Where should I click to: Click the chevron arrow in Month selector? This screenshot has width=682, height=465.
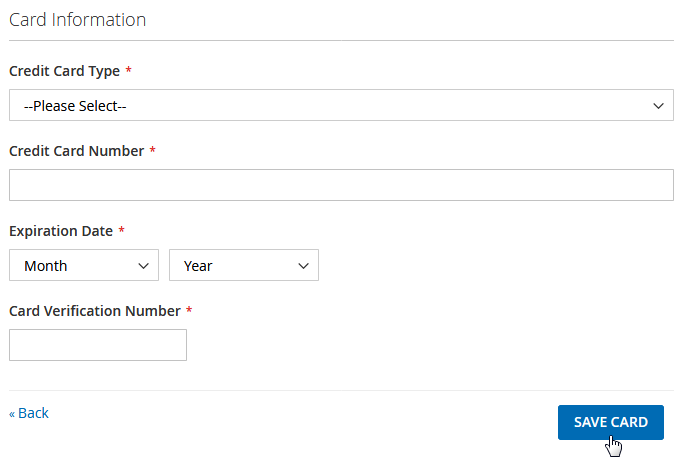(140, 265)
